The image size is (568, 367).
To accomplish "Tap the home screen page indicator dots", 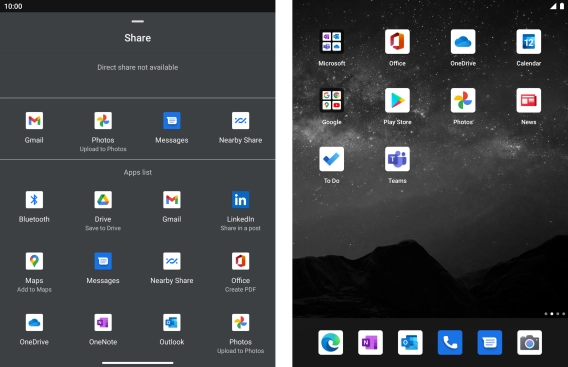I will click(555, 314).
